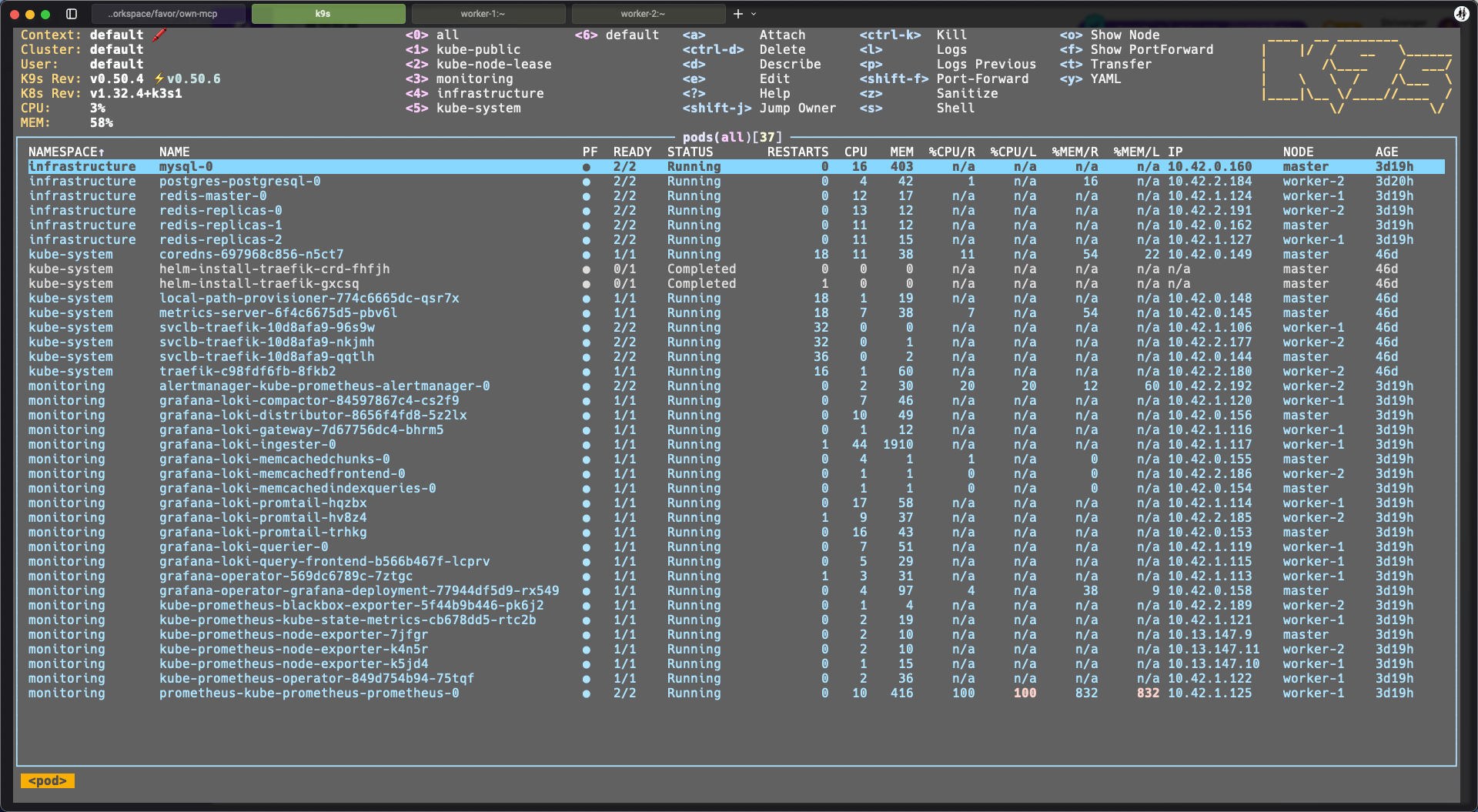Viewport: 1478px width, 812px height.
Task: Select pod grafana-loki-querier-0
Action: point(736,547)
